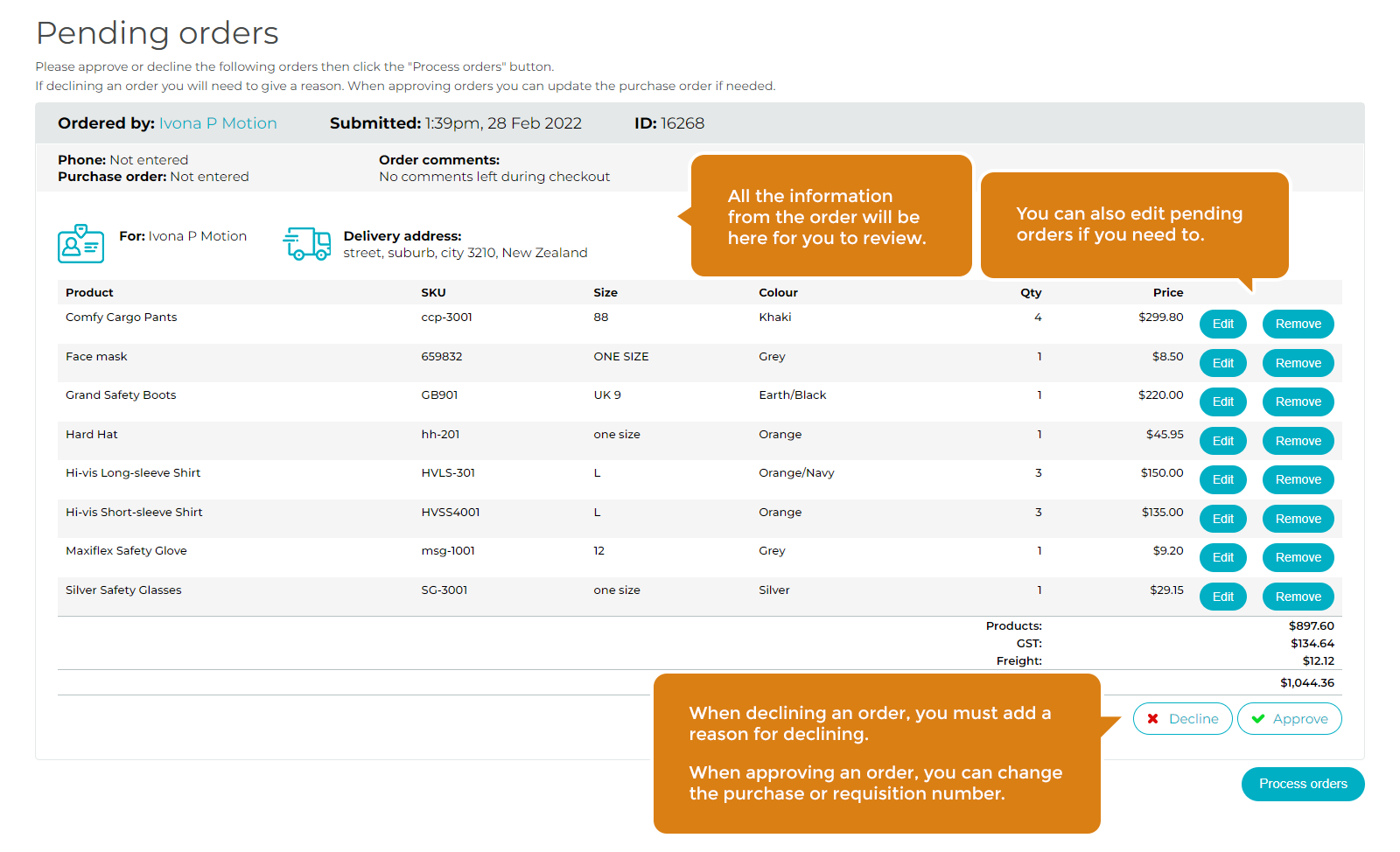Click the Product column header

(89, 293)
